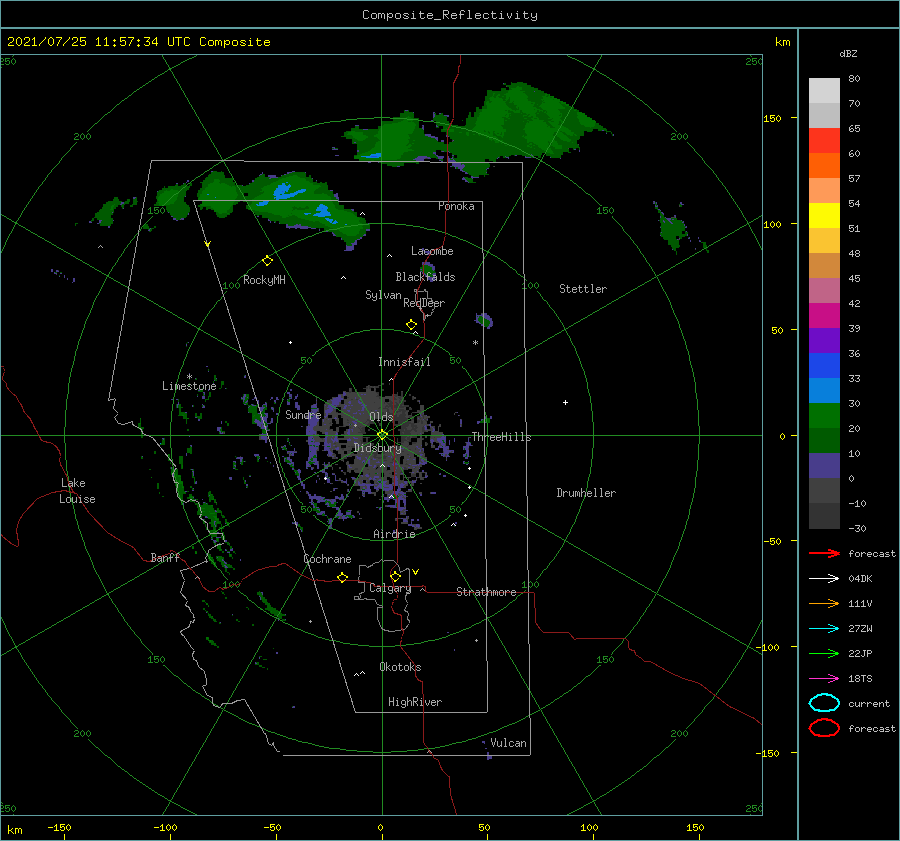Click the Strathmore town label
This screenshot has width=900, height=841.
coord(486,592)
